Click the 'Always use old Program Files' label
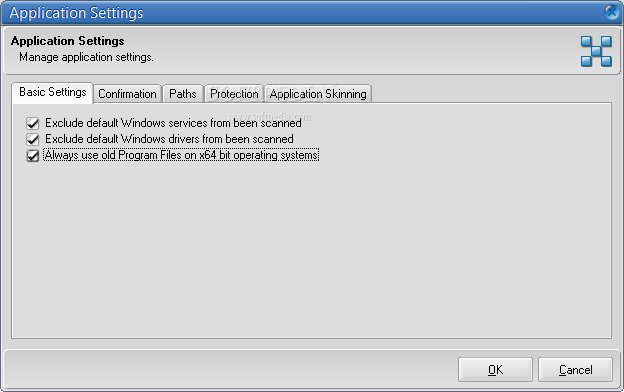624x392 pixels. pyautogui.click(x=181, y=155)
